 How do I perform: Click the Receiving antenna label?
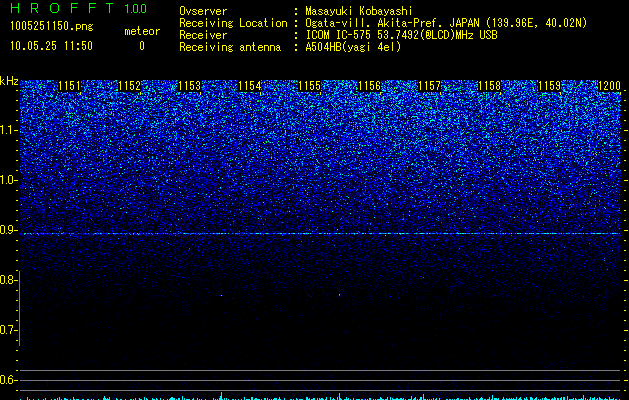click(230, 47)
